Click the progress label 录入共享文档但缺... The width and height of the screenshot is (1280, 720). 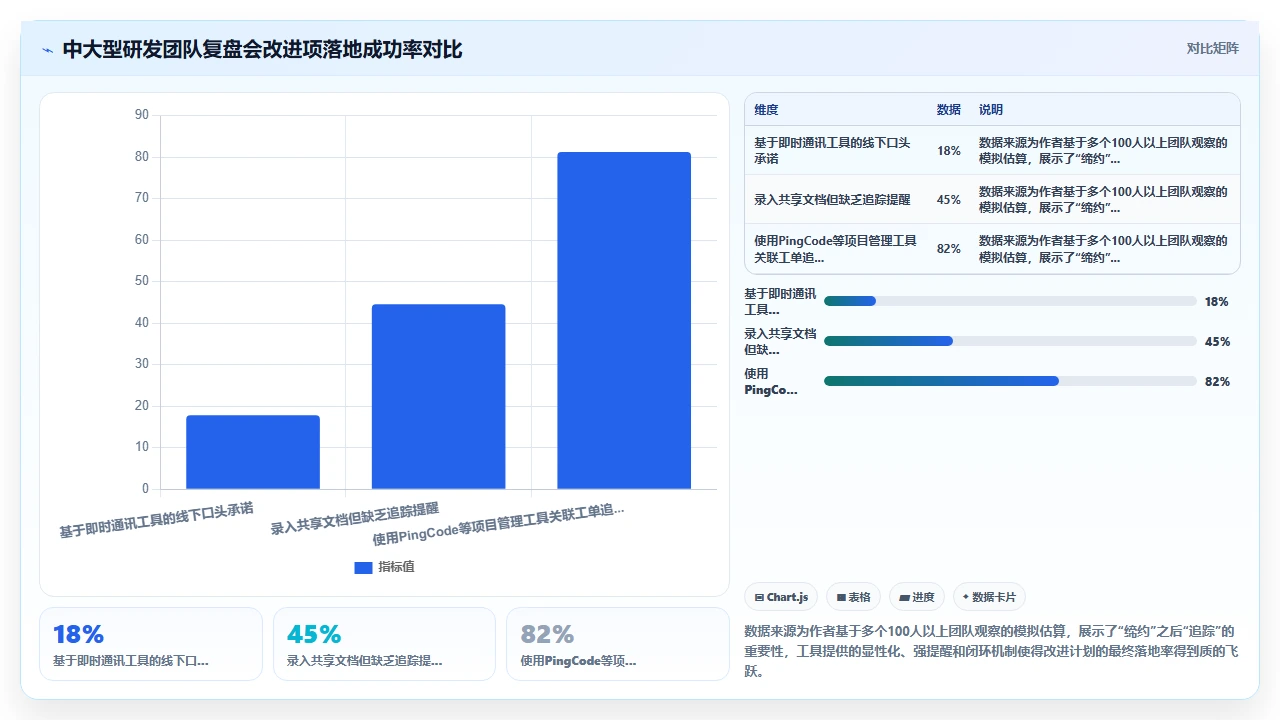(780, 341)
